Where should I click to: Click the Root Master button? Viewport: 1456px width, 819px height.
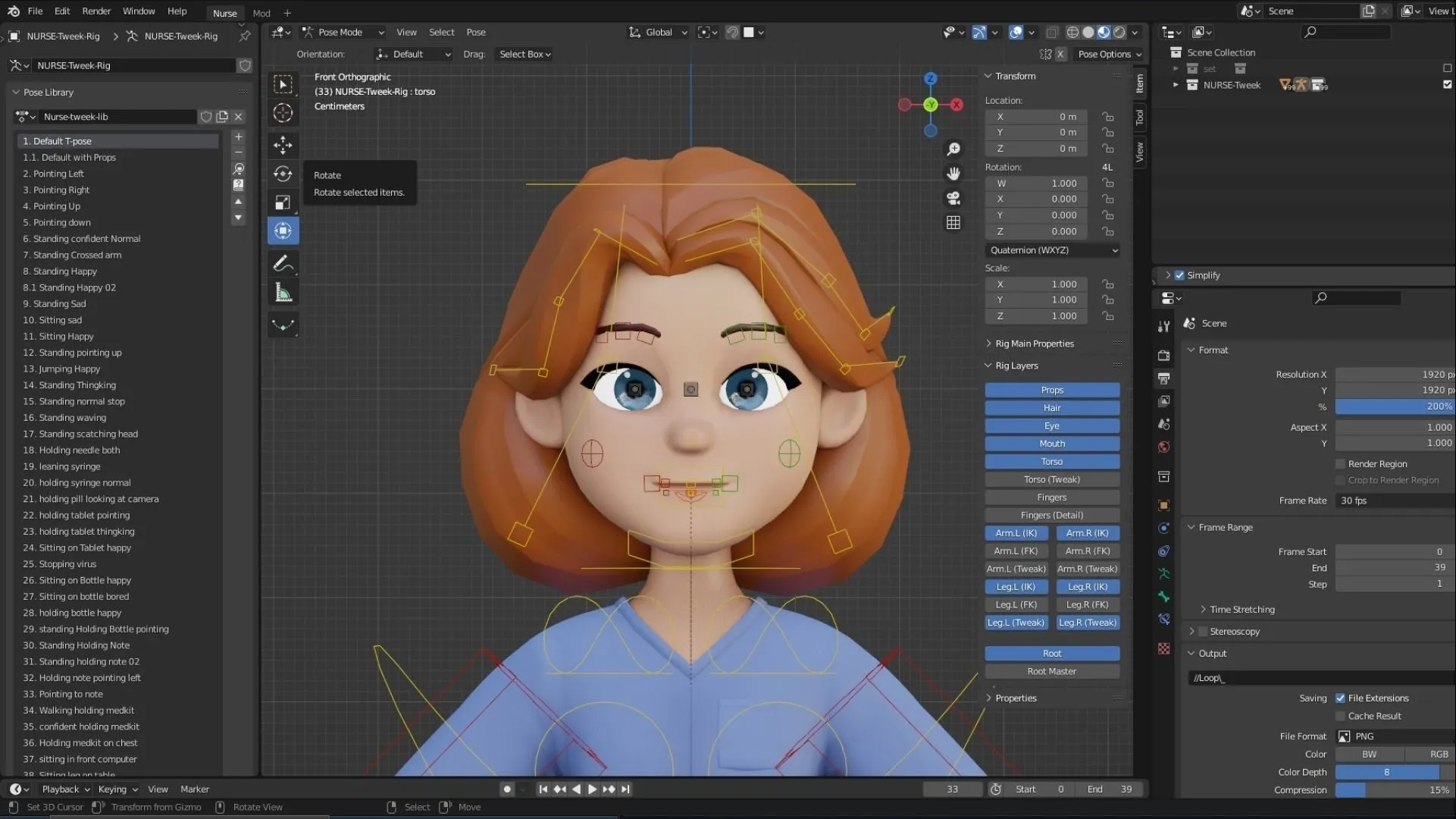click(1051, 671)
